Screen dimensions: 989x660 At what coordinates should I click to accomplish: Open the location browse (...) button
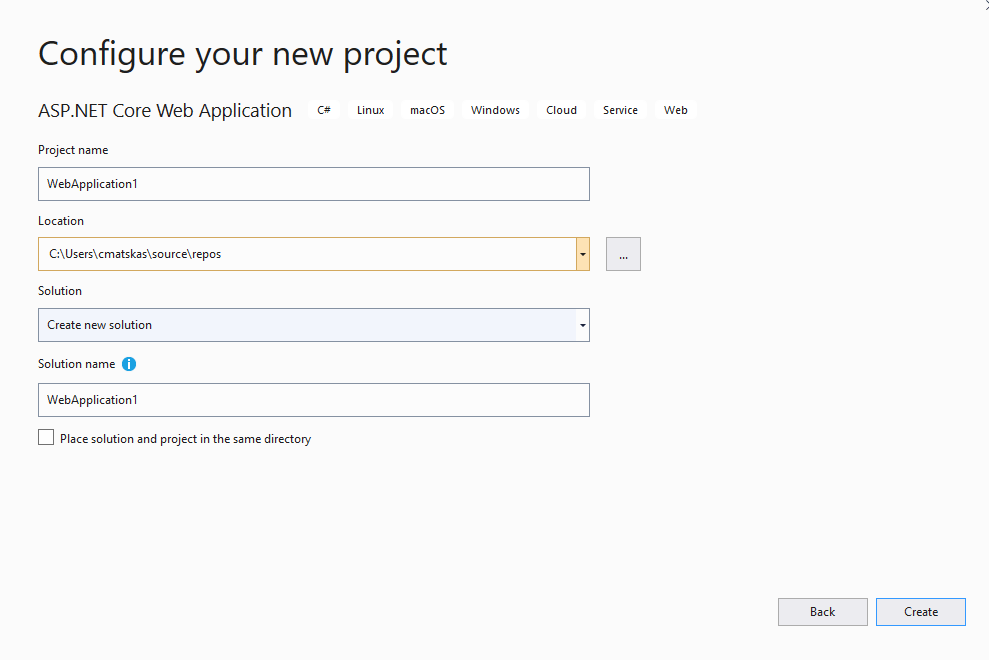pos(623,254)
